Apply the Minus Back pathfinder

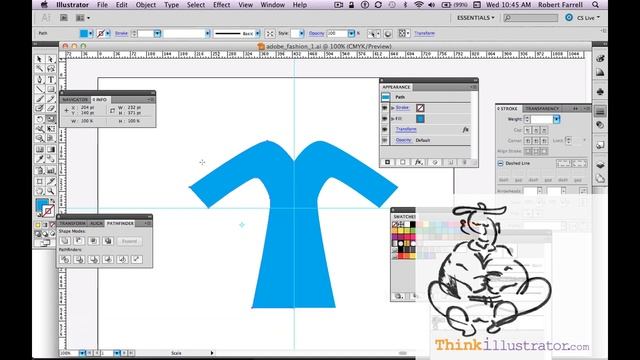136,259
